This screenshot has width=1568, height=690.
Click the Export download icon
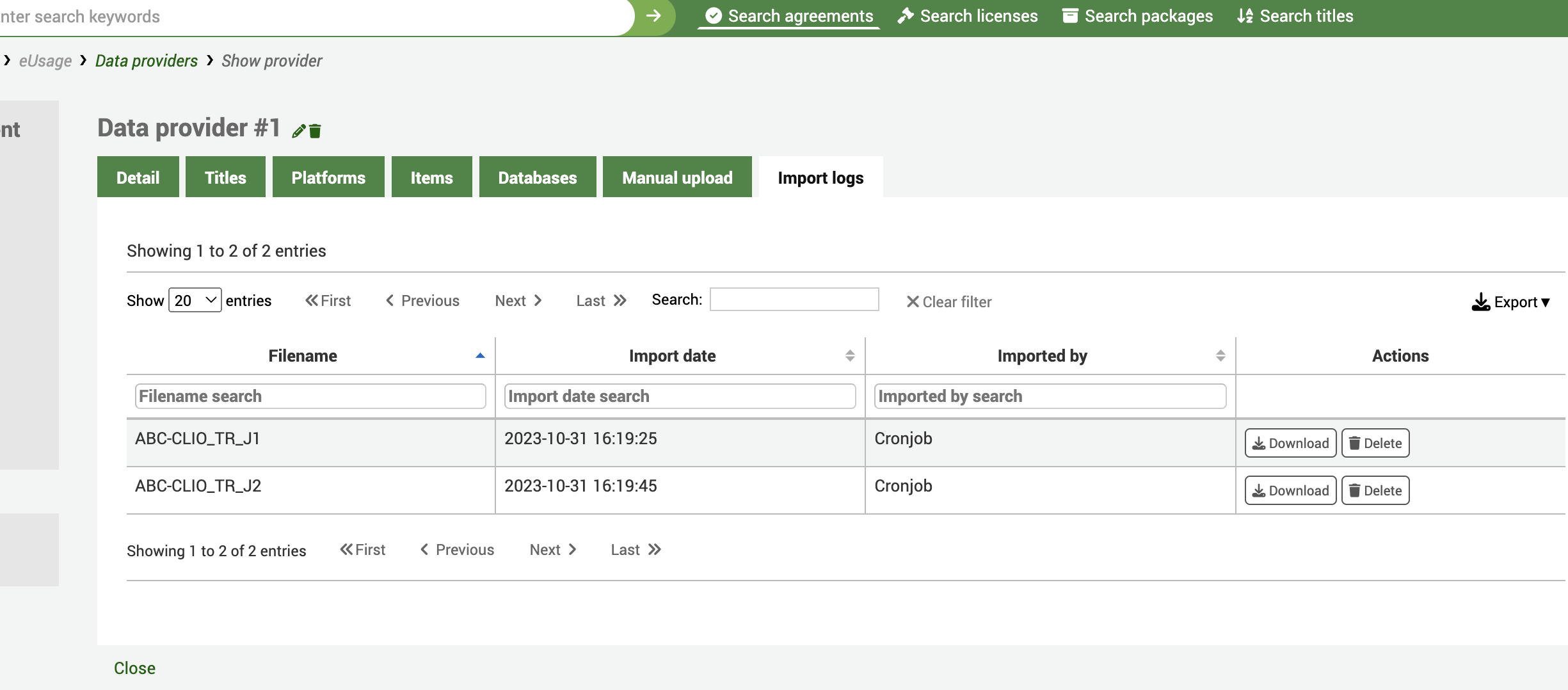tap(1480, 302)
